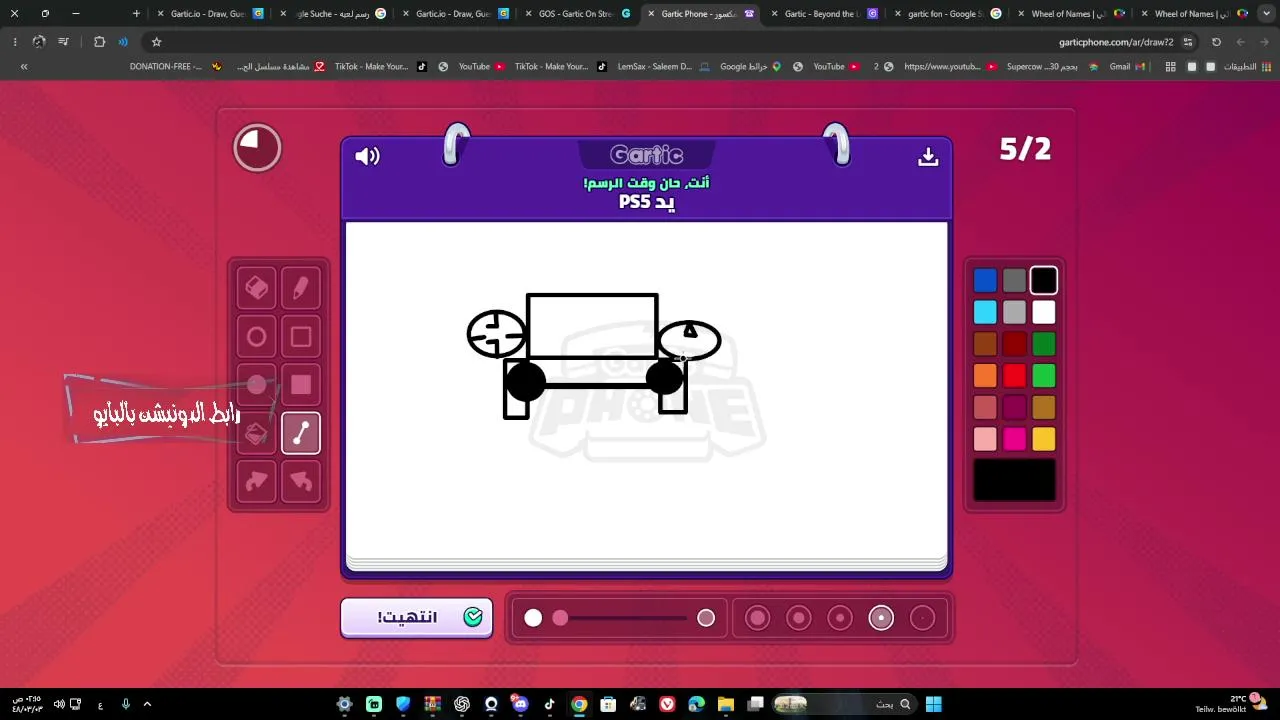This screenshot has width=1280, height=720.
Task: Switch to the Gartic Phone tab
Action: tap(701, 14)
